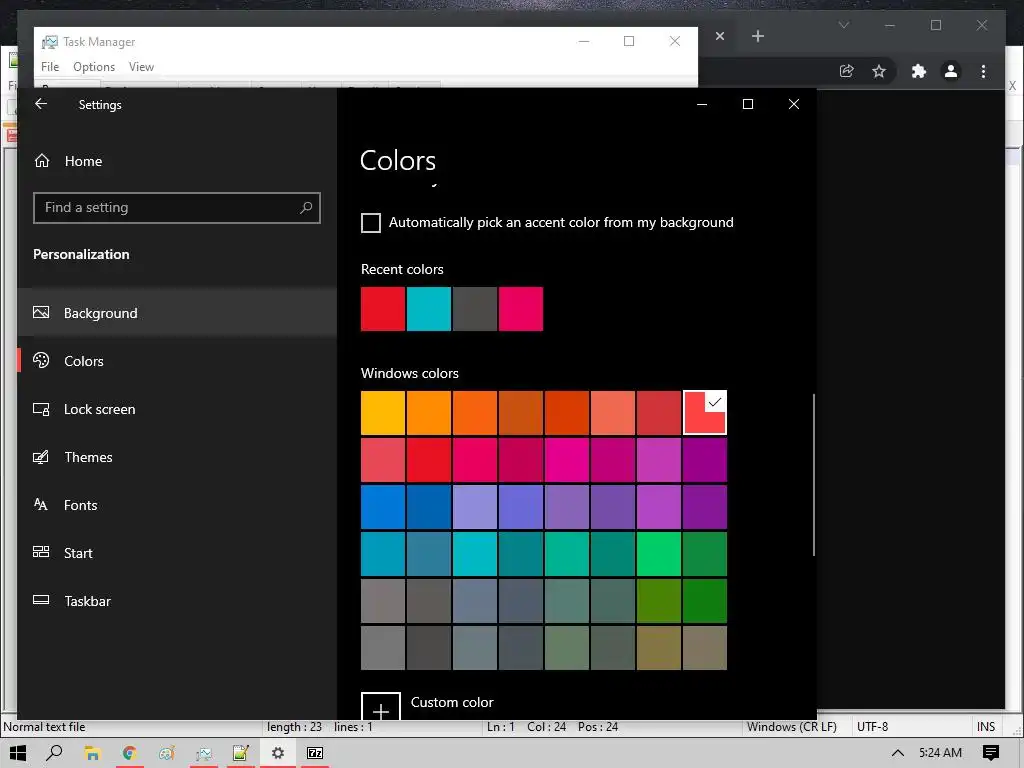1024x768 pixels.
Task: Pick the teal recent color swatch
Action: (428, 309)
